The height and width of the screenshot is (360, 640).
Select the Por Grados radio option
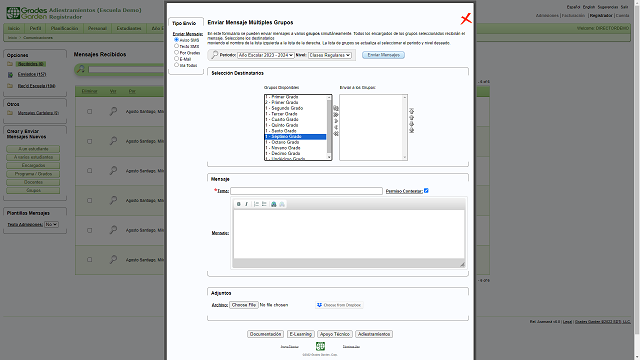[x=176, y=52]
